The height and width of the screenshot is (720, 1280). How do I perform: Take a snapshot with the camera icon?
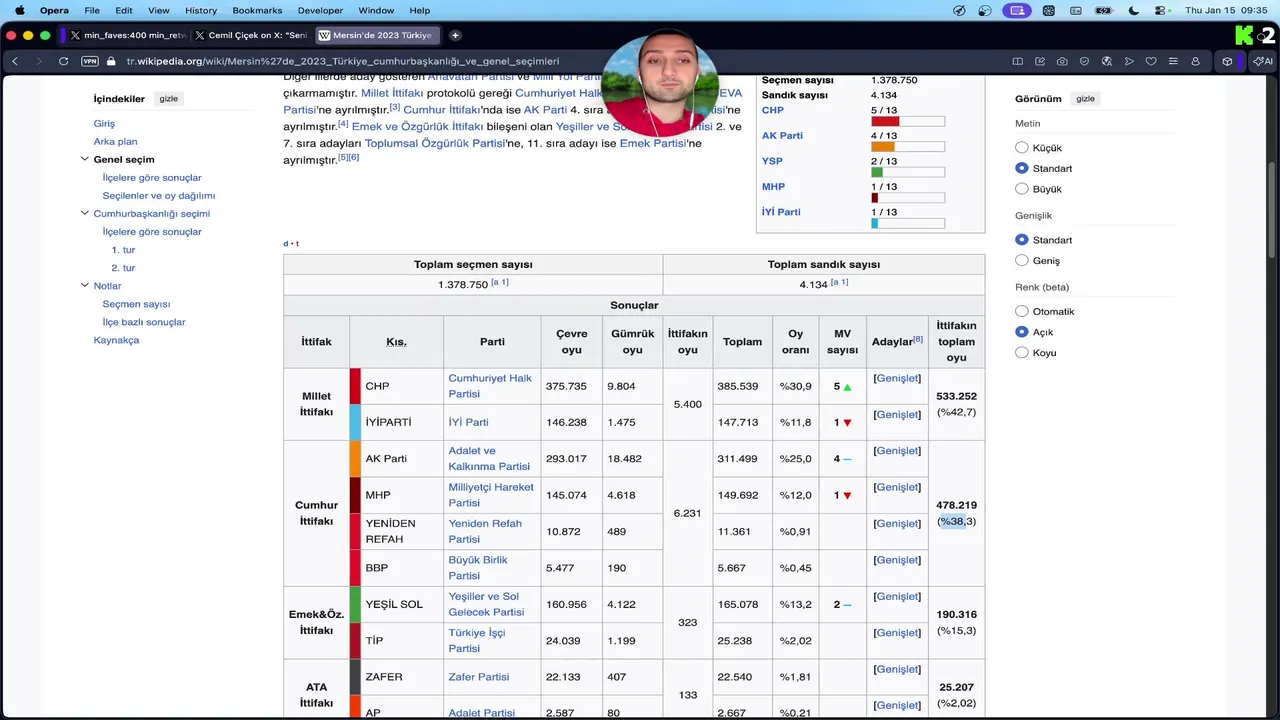[x=1062, y=61]
